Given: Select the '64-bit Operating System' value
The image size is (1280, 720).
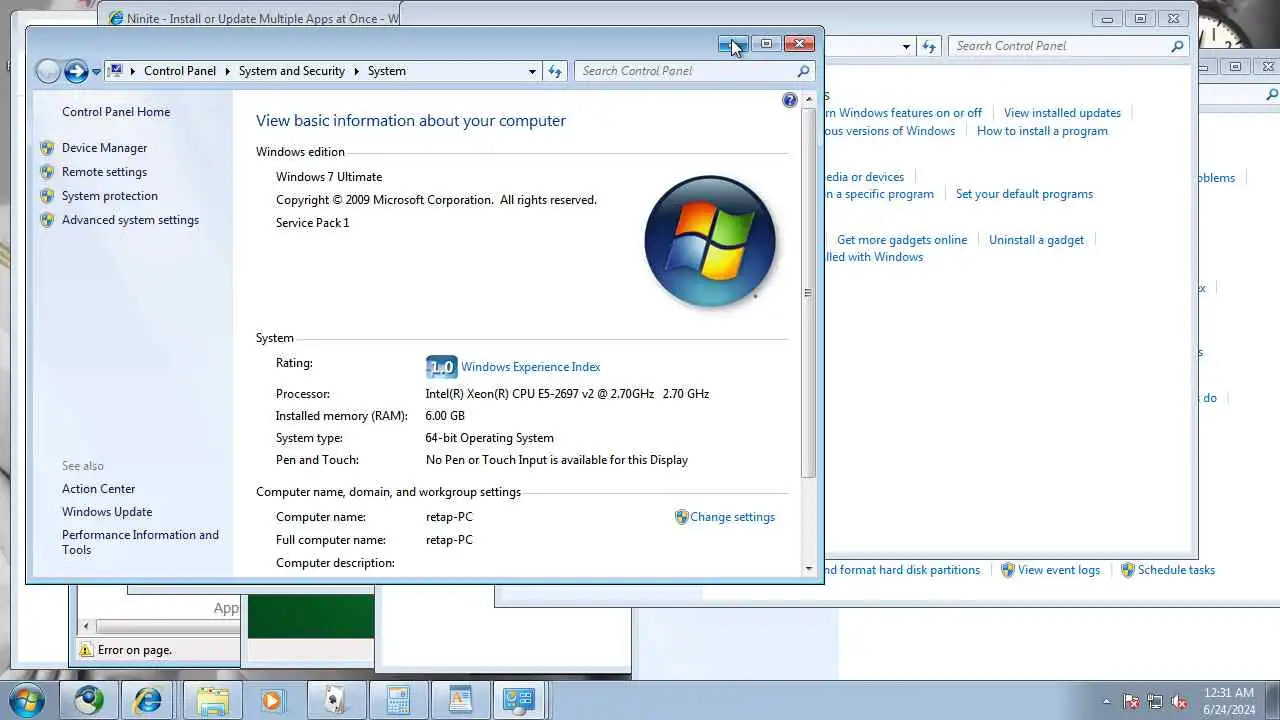Looking at the screenshot, I should (x=489, y=438).
